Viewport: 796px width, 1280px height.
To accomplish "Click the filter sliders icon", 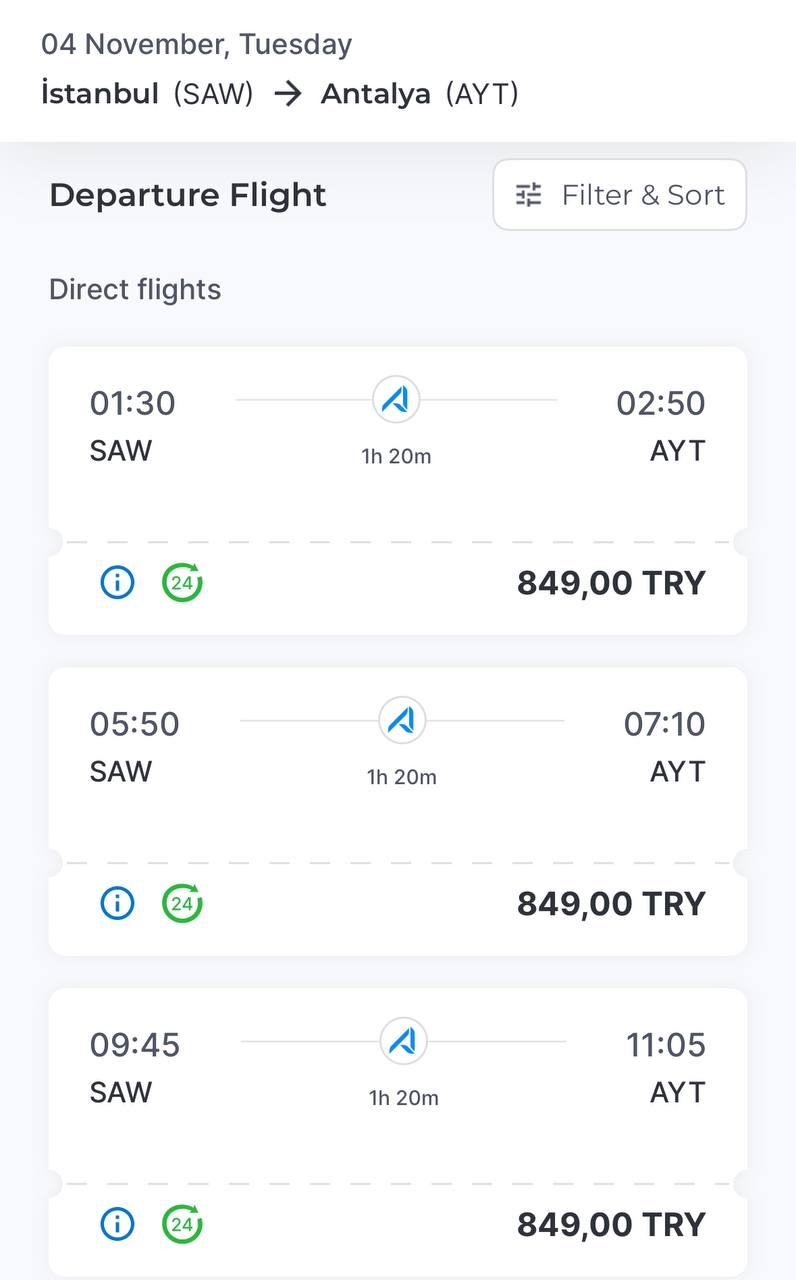I will 529,195.
